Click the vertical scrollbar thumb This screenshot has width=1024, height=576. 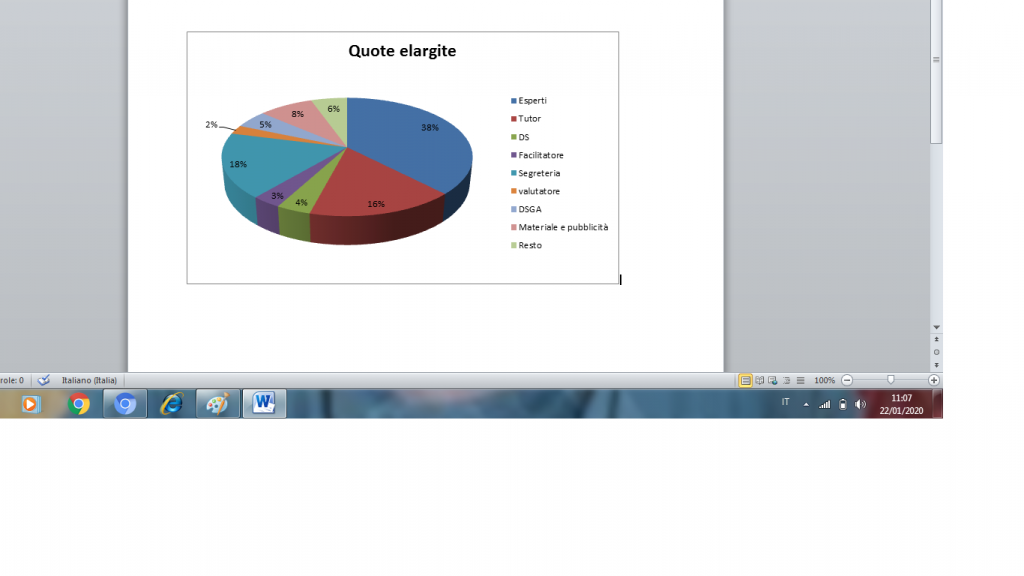936,72
